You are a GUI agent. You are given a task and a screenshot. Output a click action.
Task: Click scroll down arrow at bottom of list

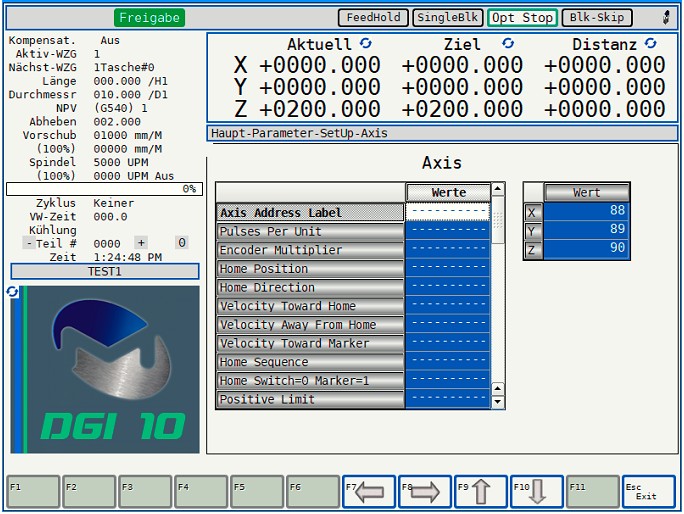tap(498, 402)
